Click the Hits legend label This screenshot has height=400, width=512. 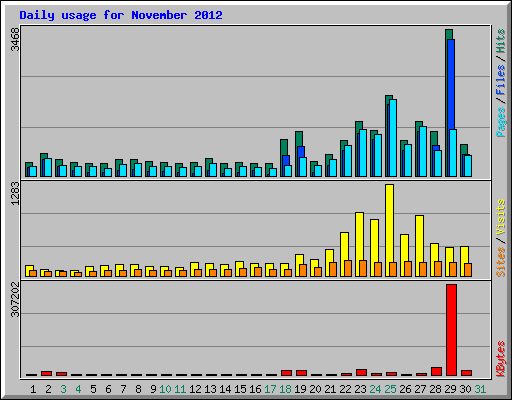pos(501,41)
